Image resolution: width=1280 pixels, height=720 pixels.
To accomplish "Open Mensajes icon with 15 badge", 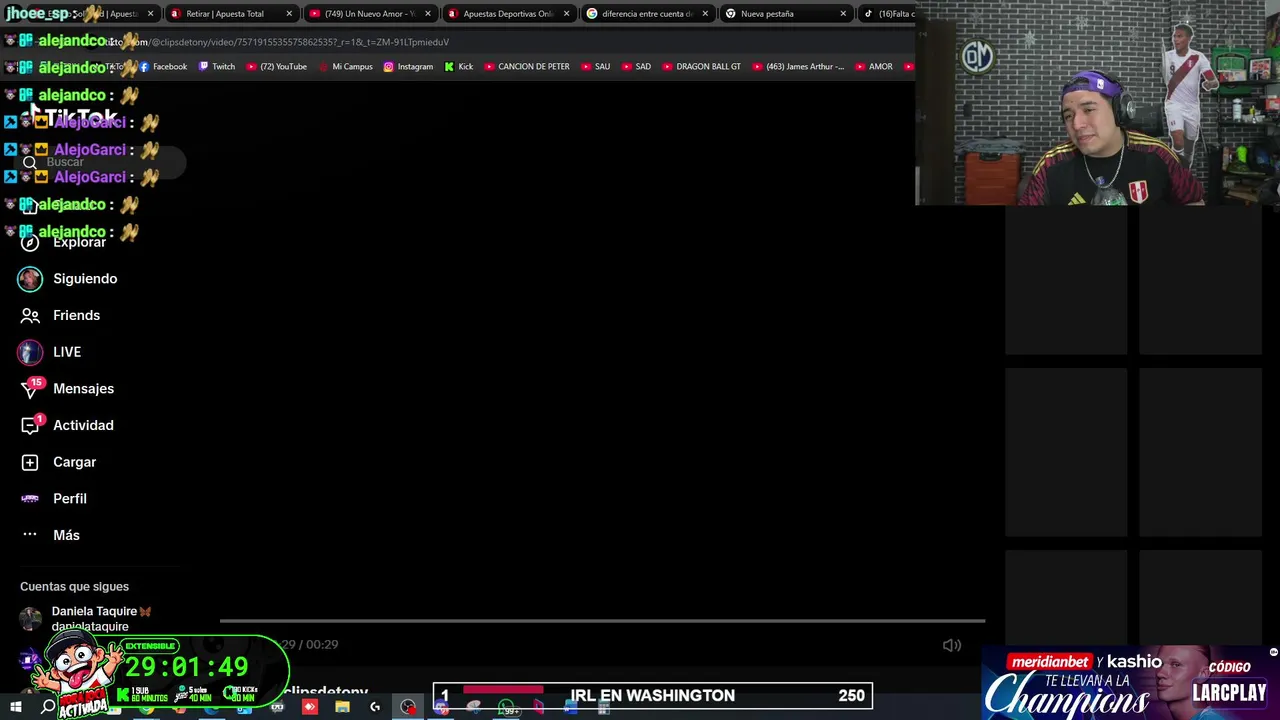I will tap(30, 389).
